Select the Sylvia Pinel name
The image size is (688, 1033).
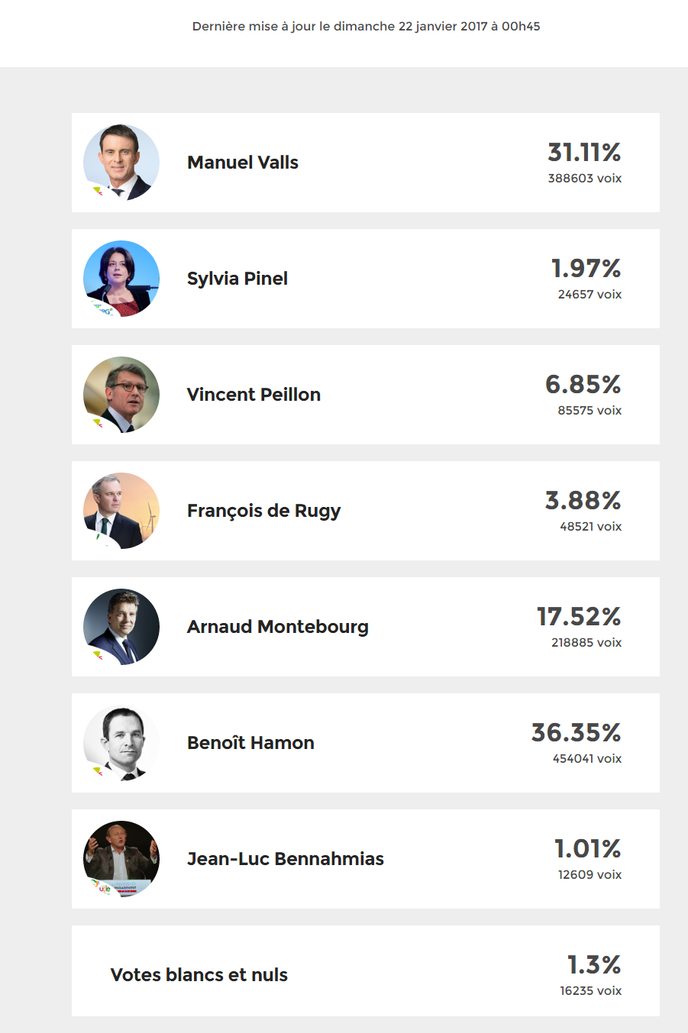click(237, 279)
